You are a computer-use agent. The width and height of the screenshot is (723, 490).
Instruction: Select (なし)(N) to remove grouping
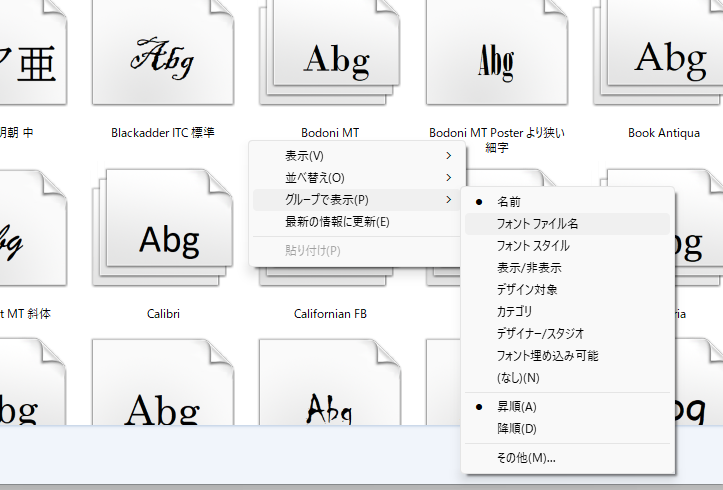tap(567, 378)
